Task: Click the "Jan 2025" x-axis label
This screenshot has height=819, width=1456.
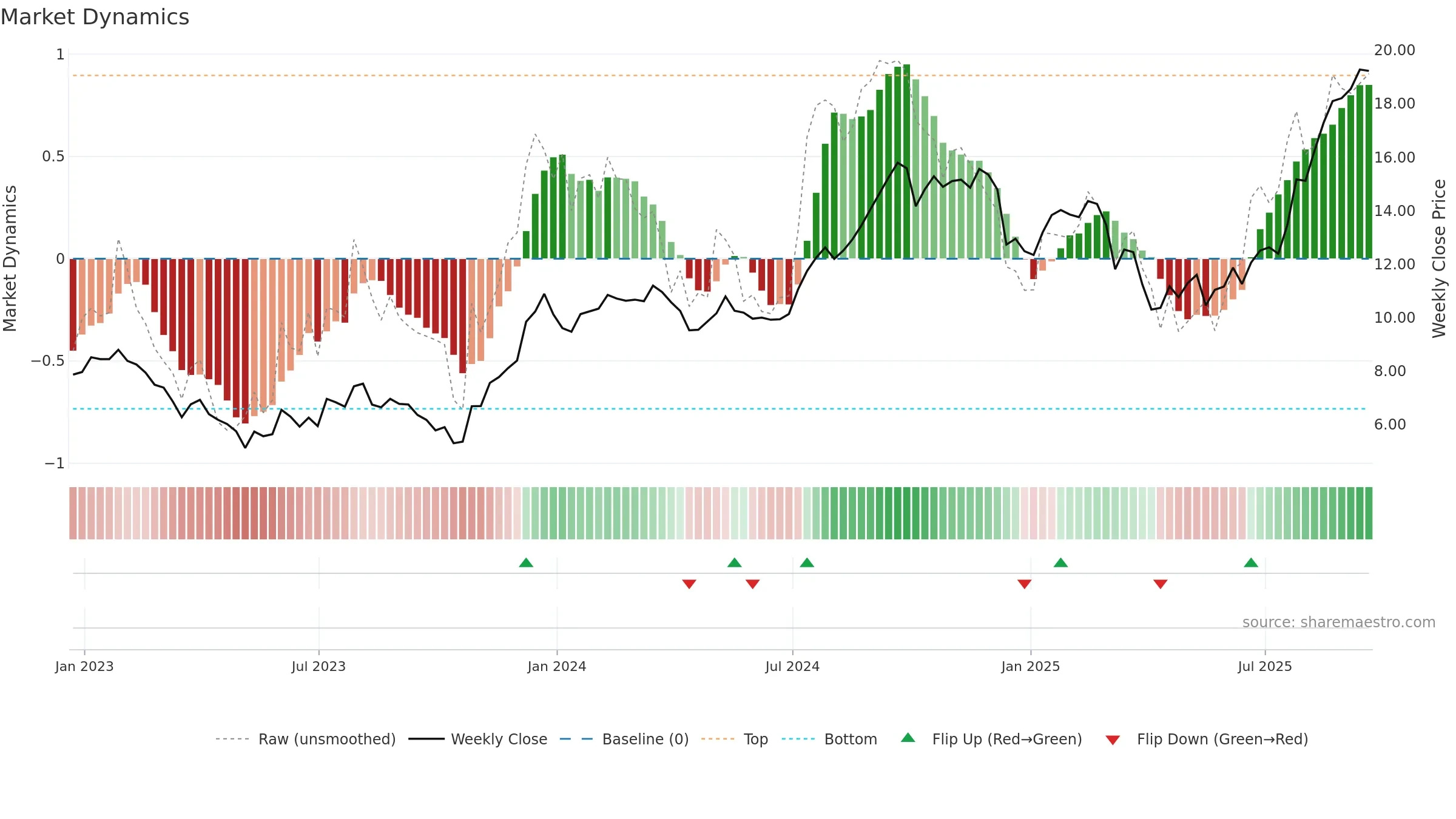Action: point(1031,666)
